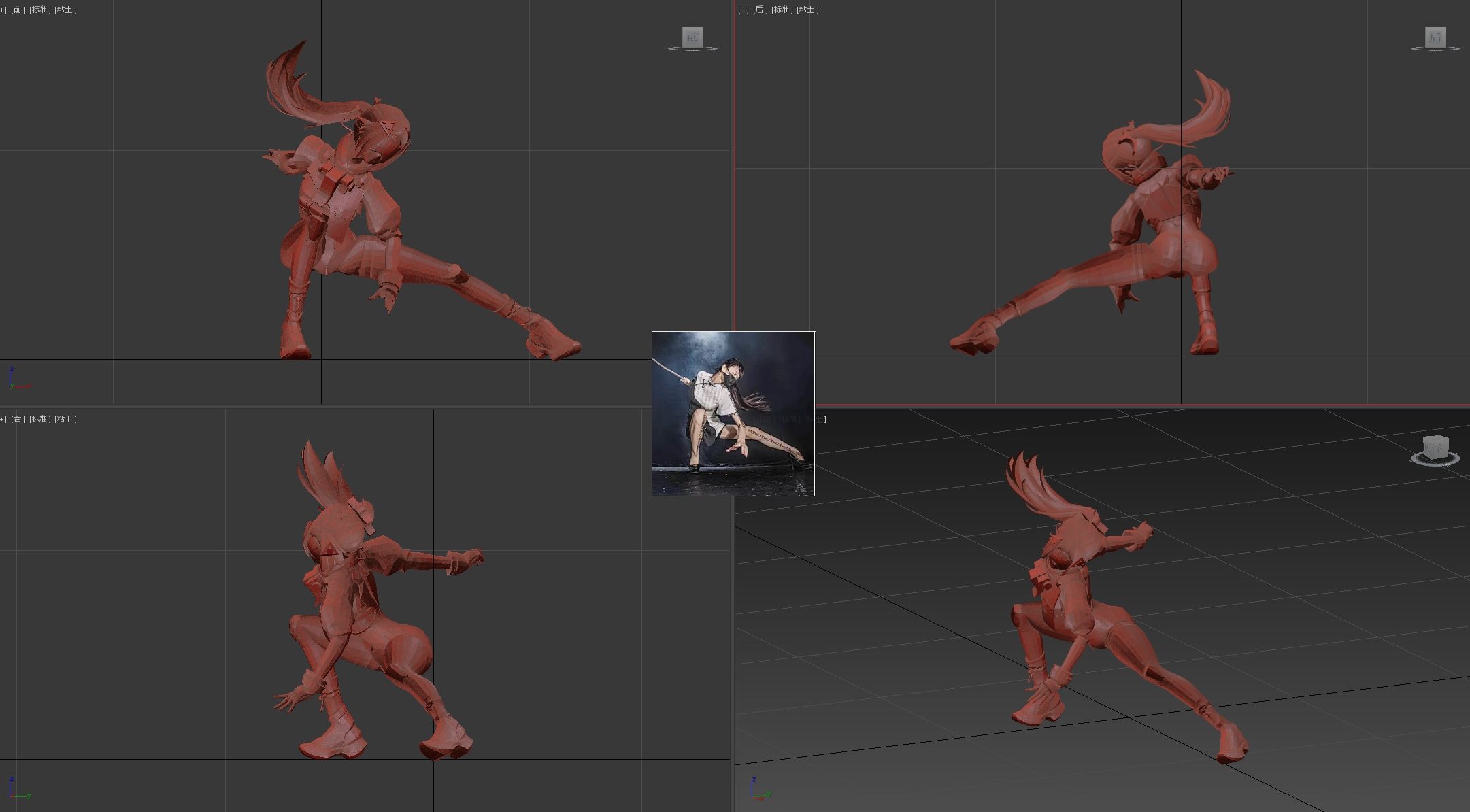
Task: Click [+] general menu of back viewport
Action: point(743,10)
